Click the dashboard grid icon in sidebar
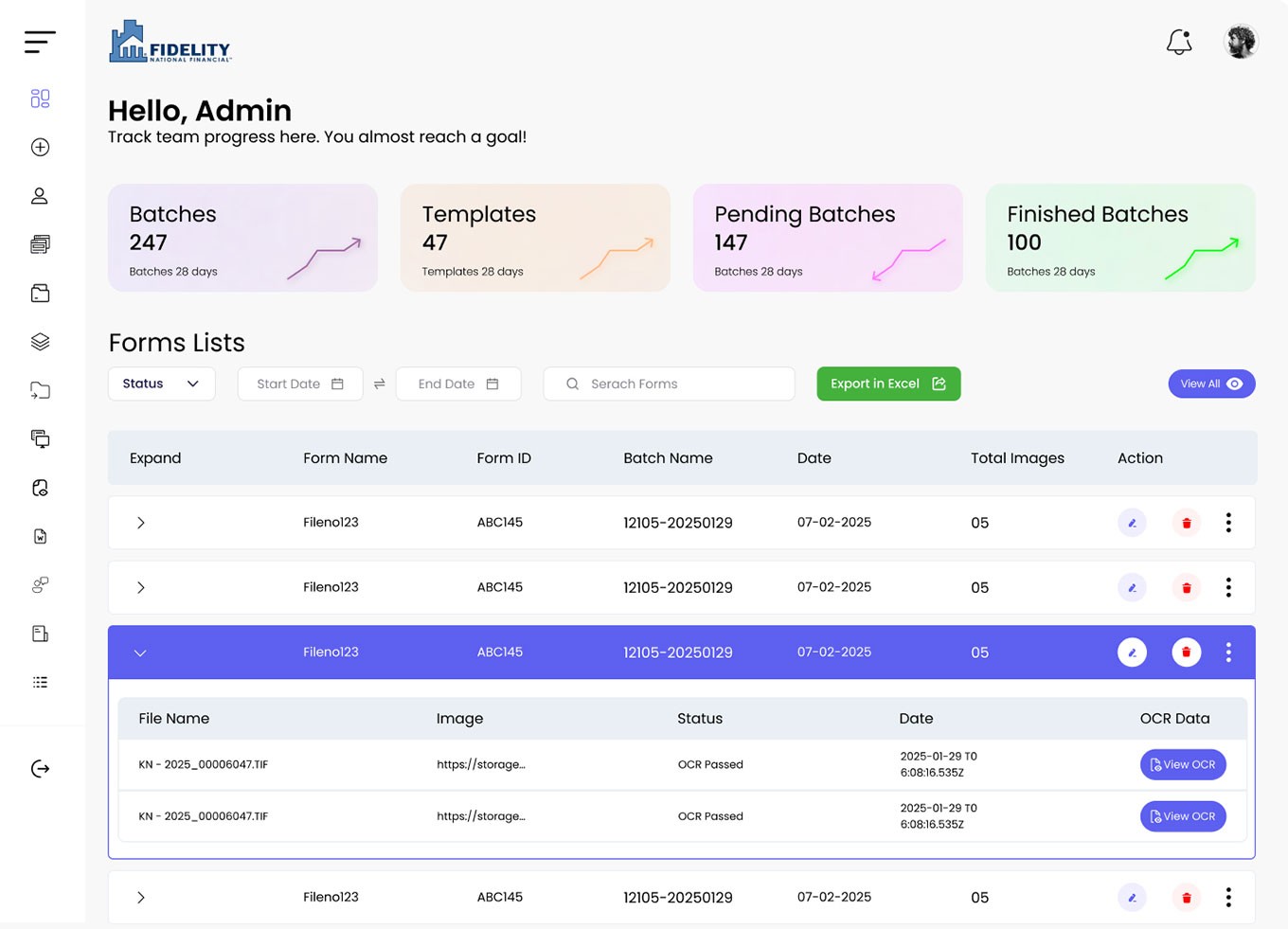Screen dimensions: 1288x929 pyautogui.click(x=40, y=98)
